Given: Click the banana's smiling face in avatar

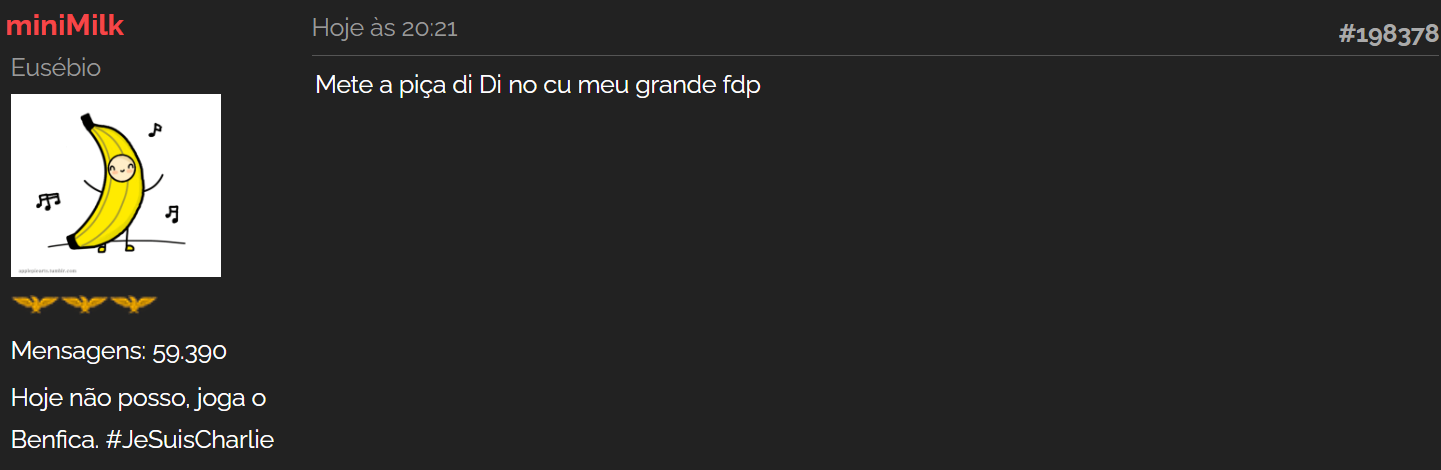Looking at the screenshot, I should 120,167.
